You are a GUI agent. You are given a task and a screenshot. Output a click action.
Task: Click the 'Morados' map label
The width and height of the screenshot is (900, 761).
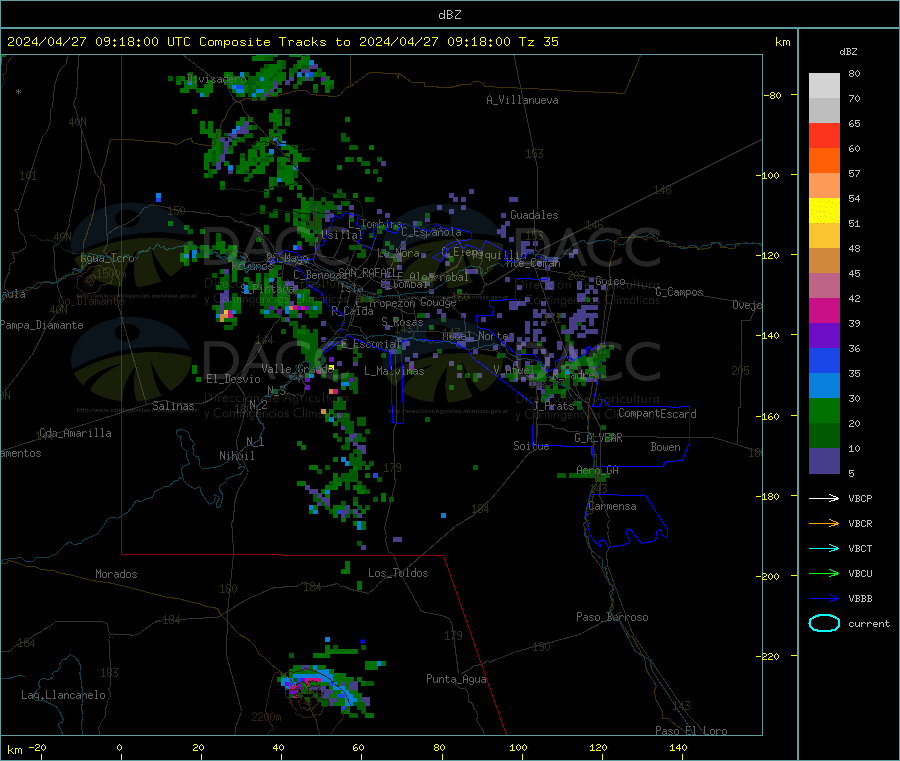pos(116,574)
